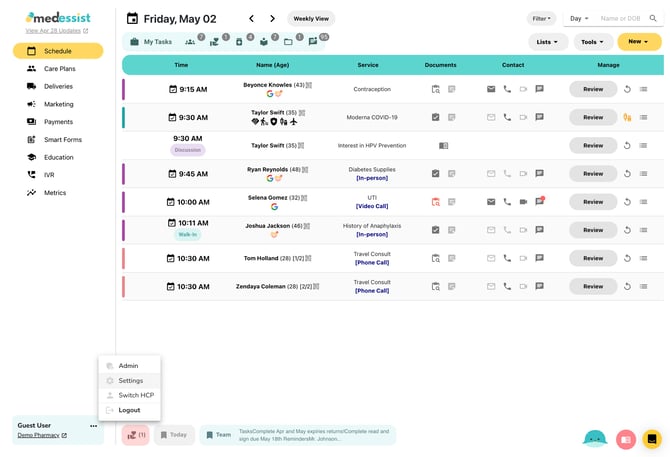
Task: Start video call in Selena Gomez row
Action: [523, 202]
